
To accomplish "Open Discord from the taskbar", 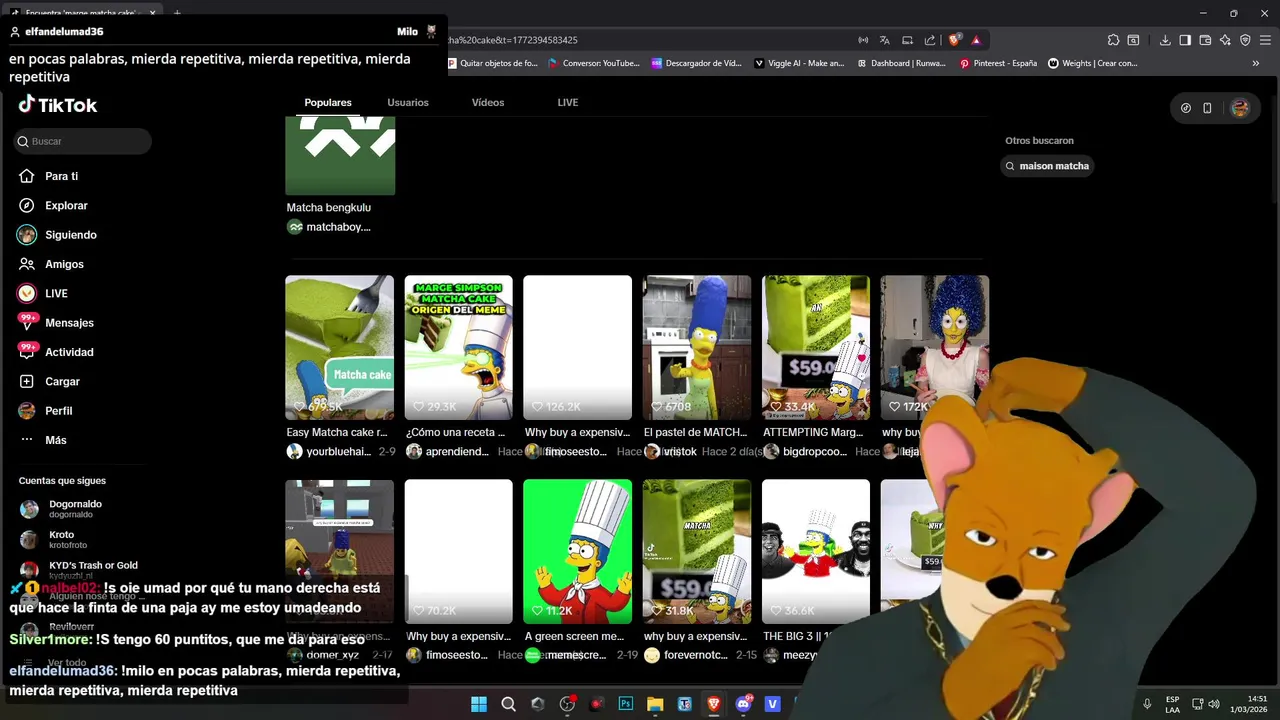I will 743,704.
